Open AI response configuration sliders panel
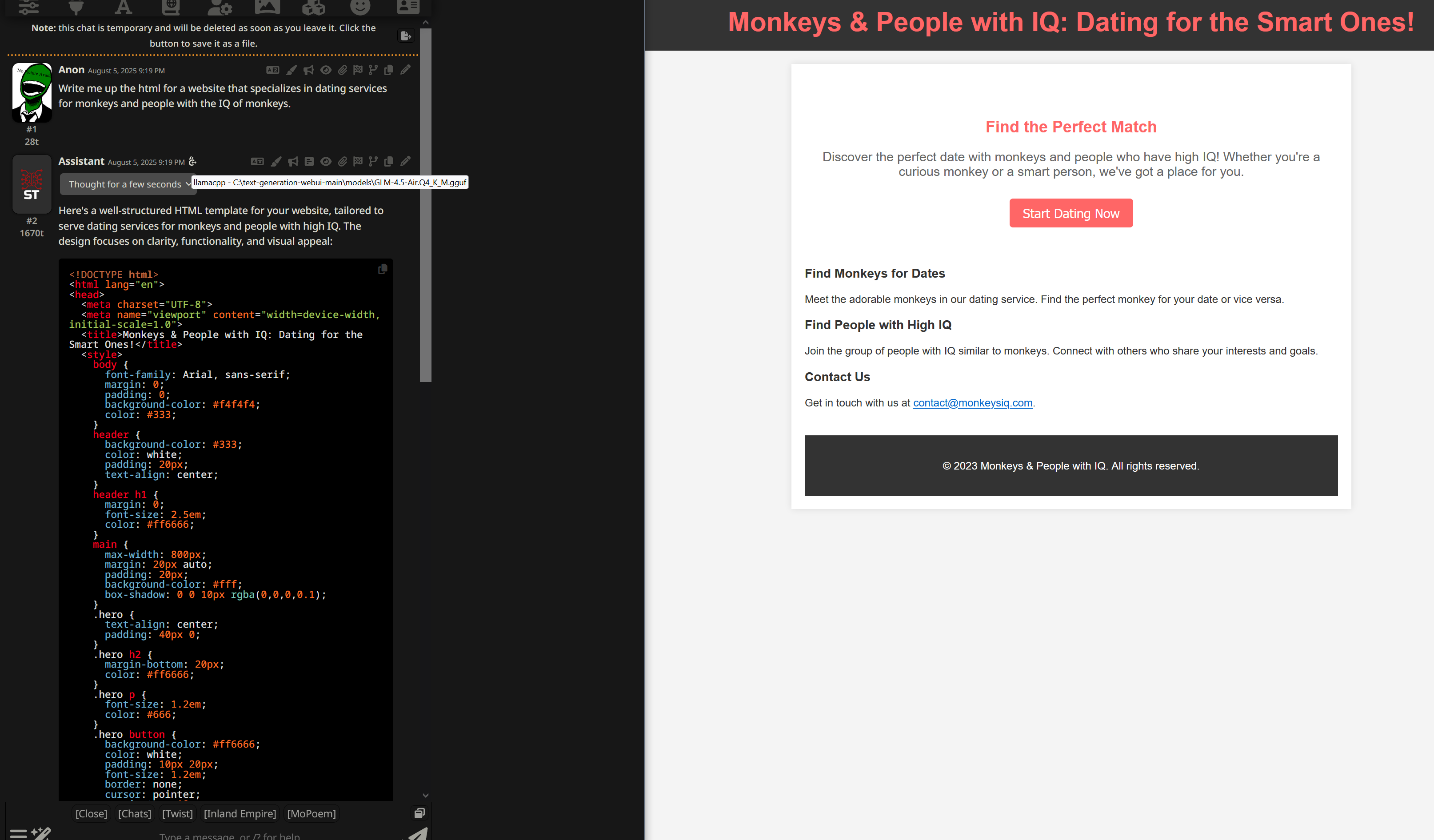This screenshot has height=840, width=1434. [x=28, y=7]
